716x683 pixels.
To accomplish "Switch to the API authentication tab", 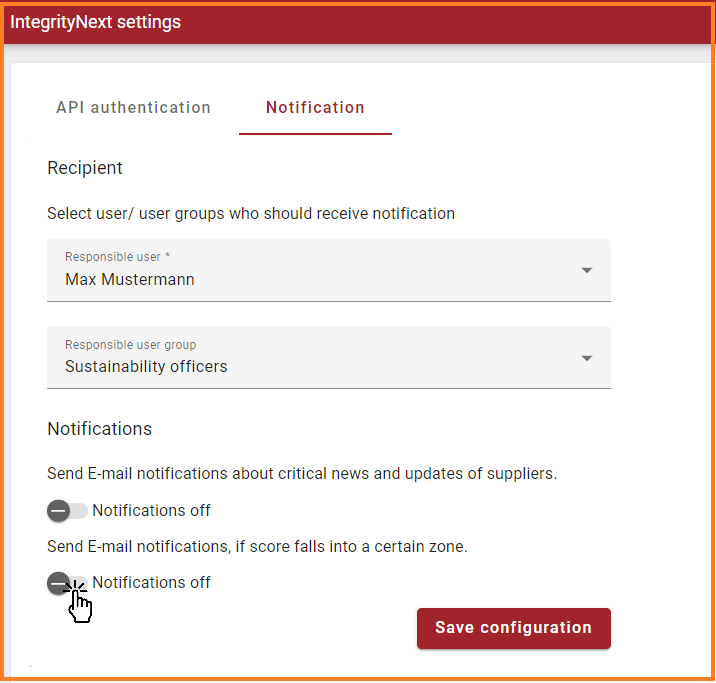I will click(133, 108).
